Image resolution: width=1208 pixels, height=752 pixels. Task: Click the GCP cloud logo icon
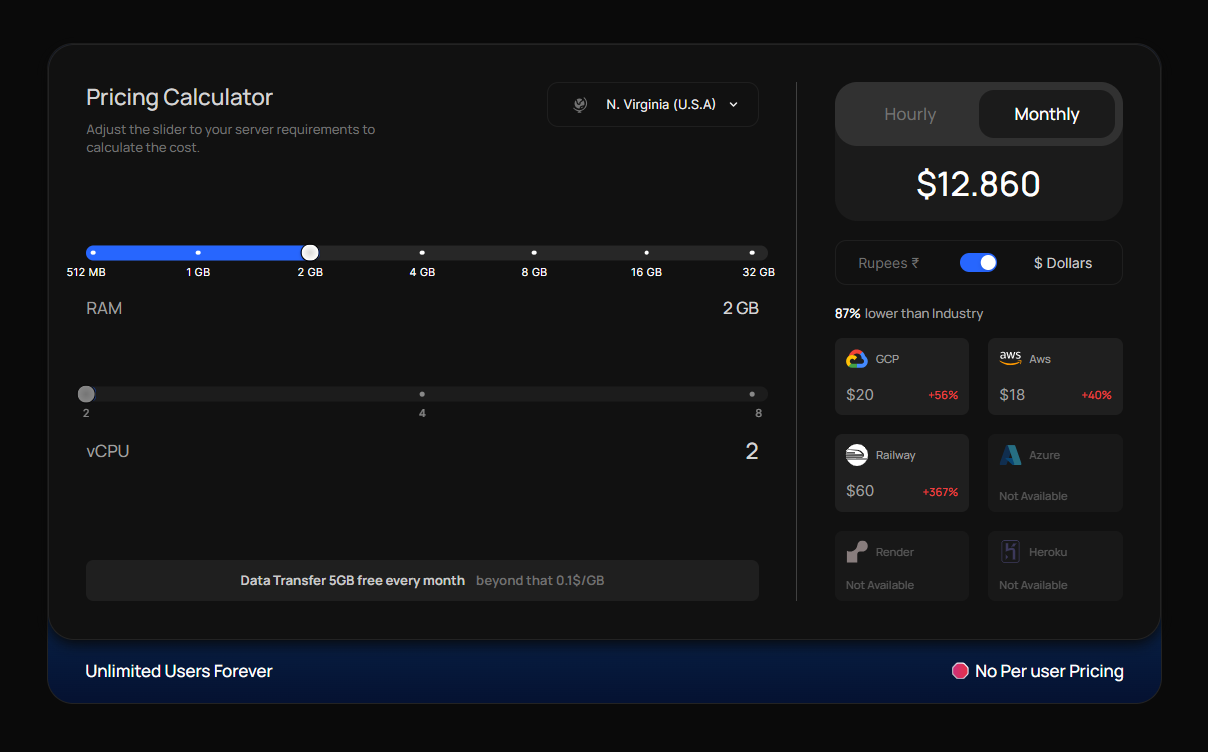(x=856, y=359)
